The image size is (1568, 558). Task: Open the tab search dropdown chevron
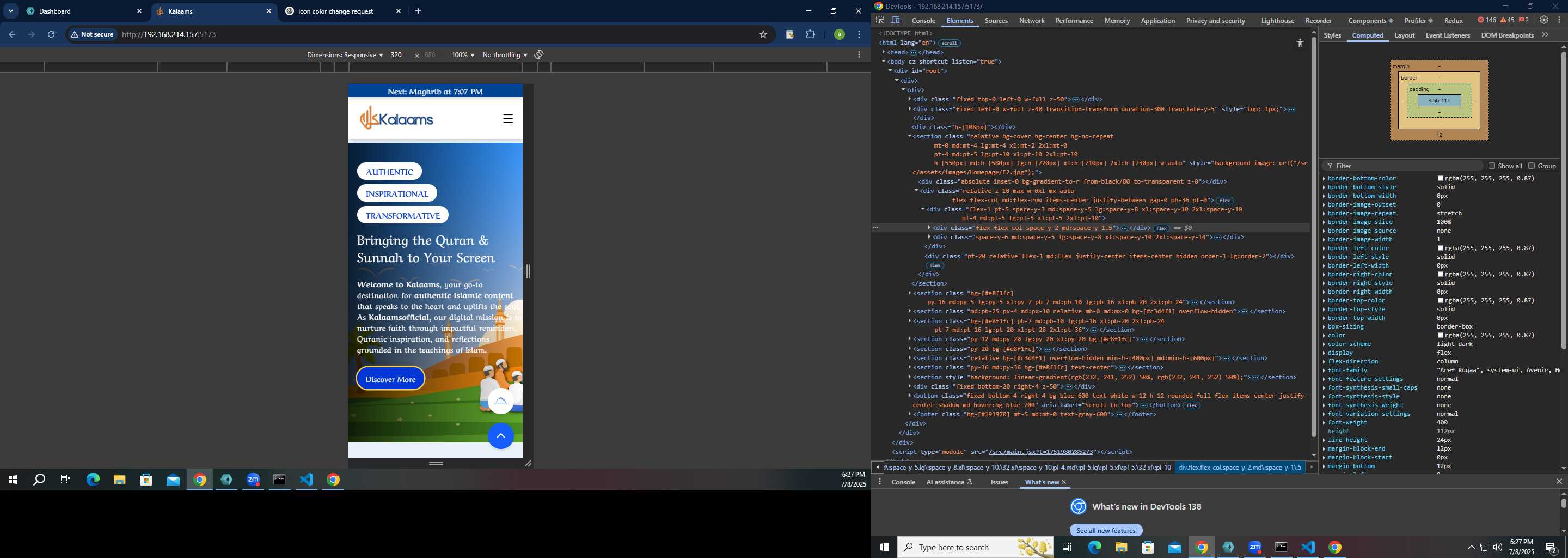11,11
